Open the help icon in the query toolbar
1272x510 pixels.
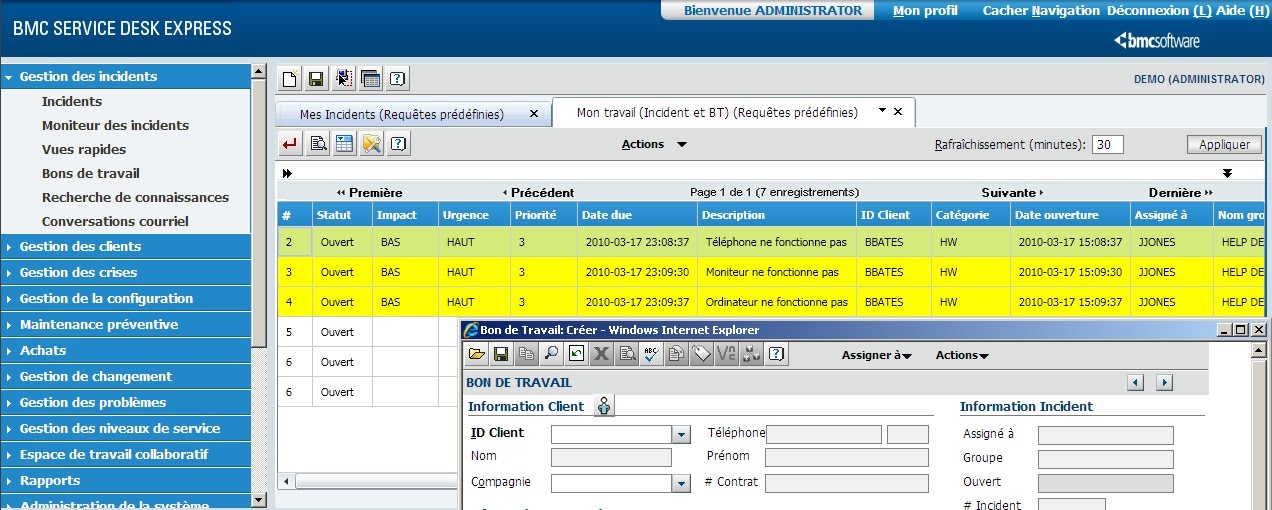(398, 144)
